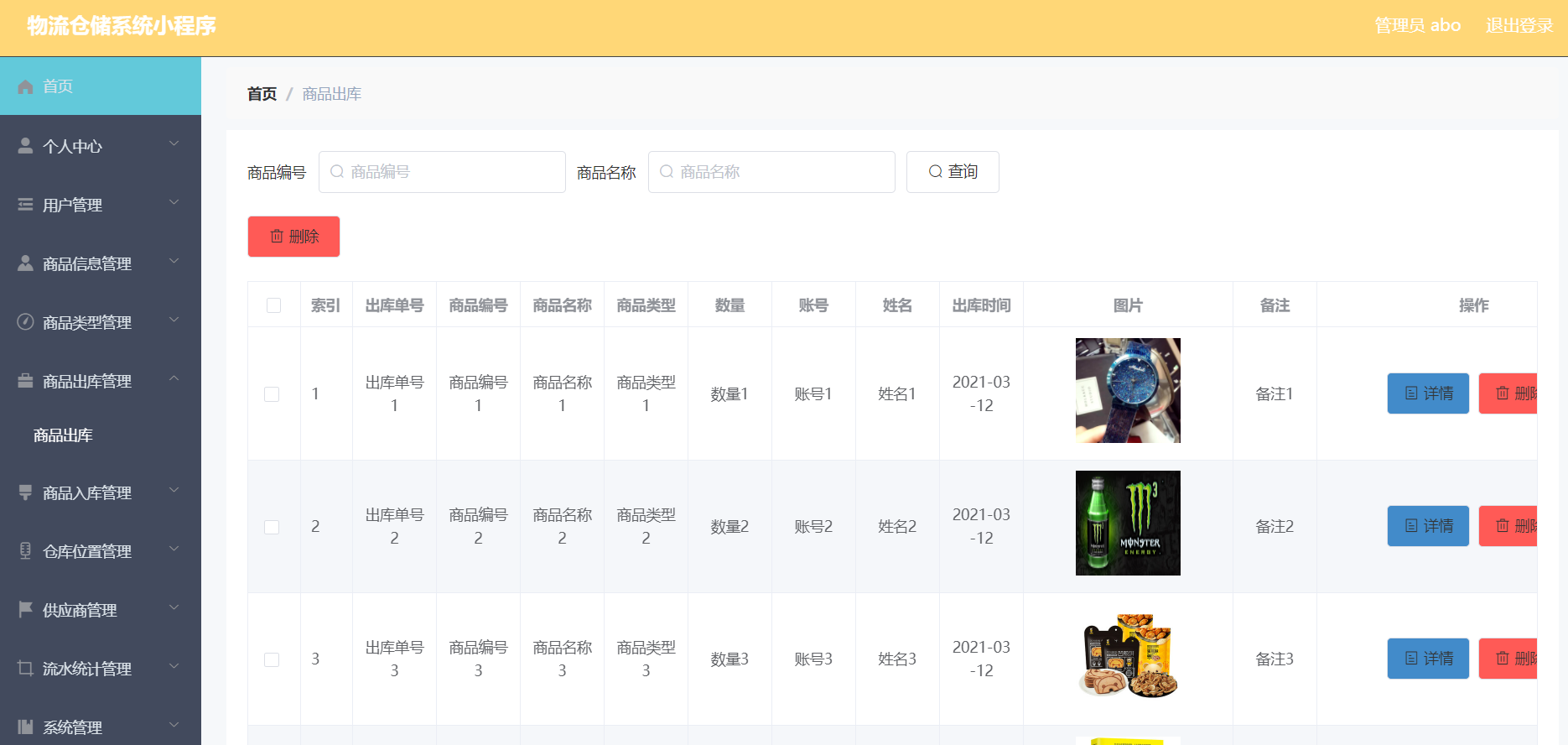Click the flag icon beside 供应商管理

pos(25,610)
